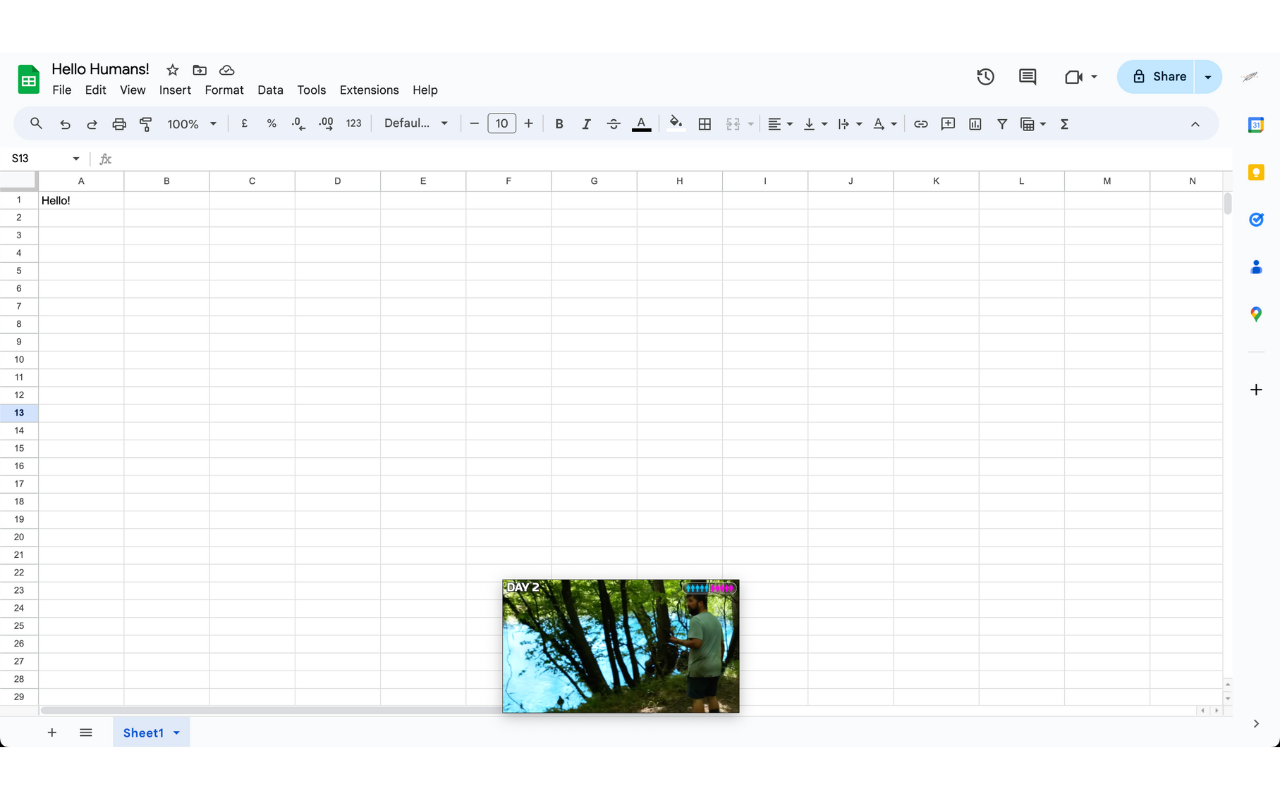The height and width of the screenshot is (800, 1280).
Task: Open Google Calendar side panel
Action: point(1256,125)
